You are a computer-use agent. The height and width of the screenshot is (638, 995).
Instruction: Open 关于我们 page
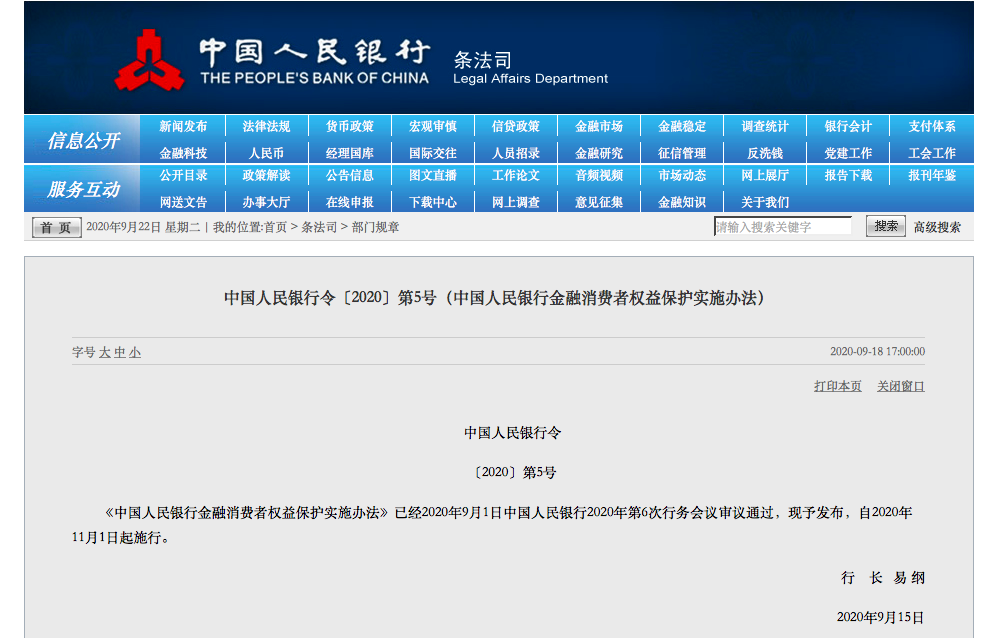(765, 202)
